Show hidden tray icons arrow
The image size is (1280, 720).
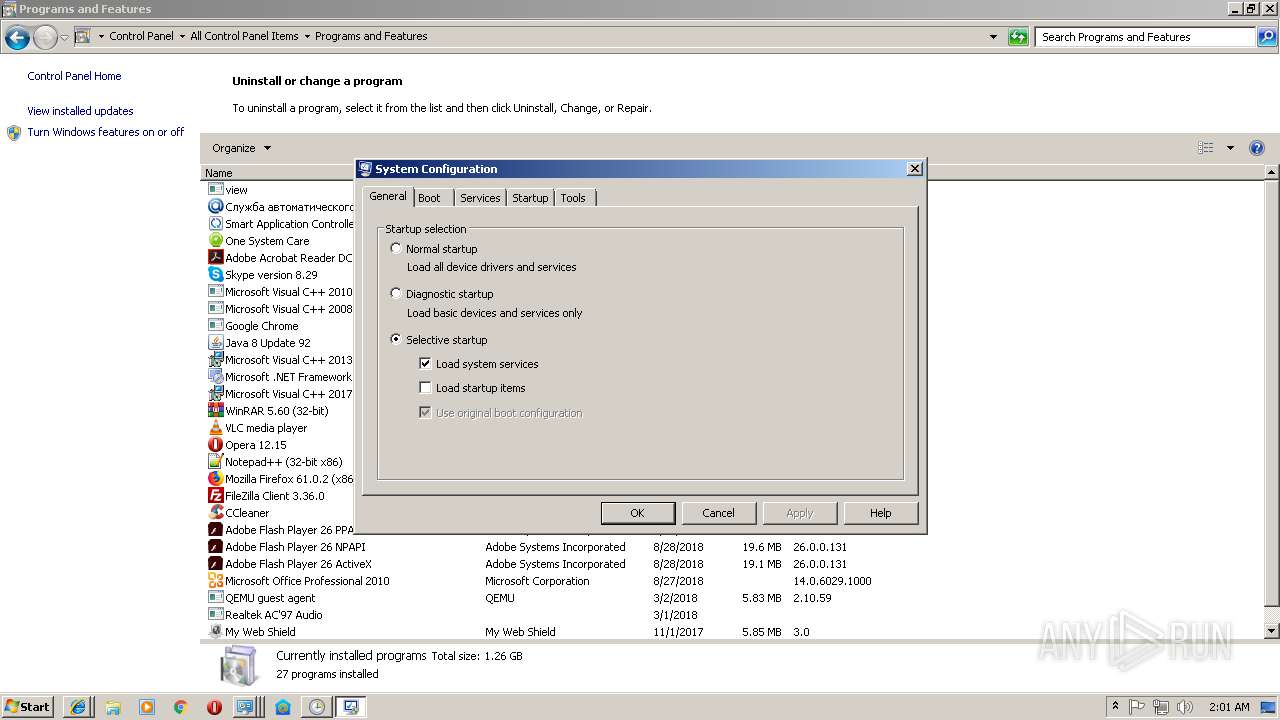(x=1116, y=707)
